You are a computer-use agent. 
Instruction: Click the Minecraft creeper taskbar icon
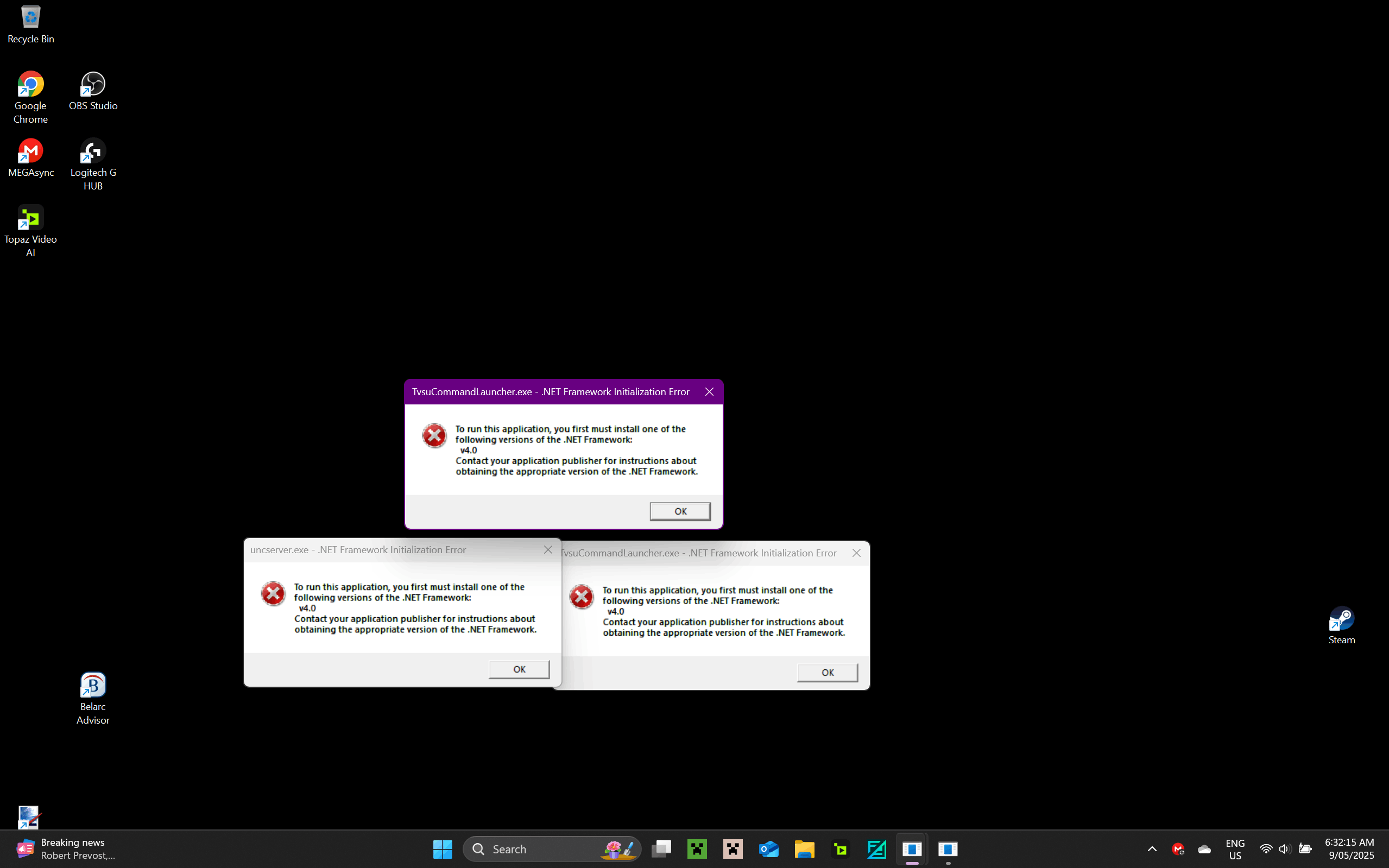[x=697, y=848]
